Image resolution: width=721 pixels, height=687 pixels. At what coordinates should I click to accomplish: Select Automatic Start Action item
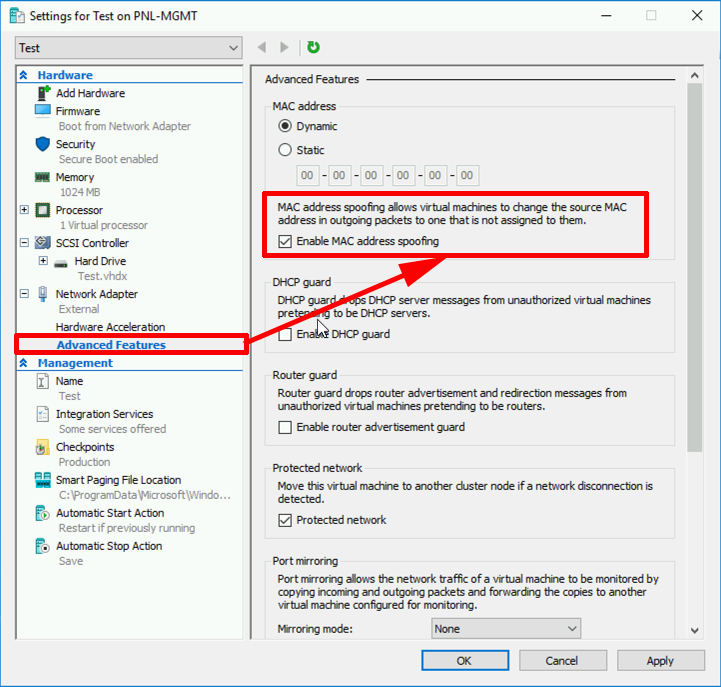(110, 513)
